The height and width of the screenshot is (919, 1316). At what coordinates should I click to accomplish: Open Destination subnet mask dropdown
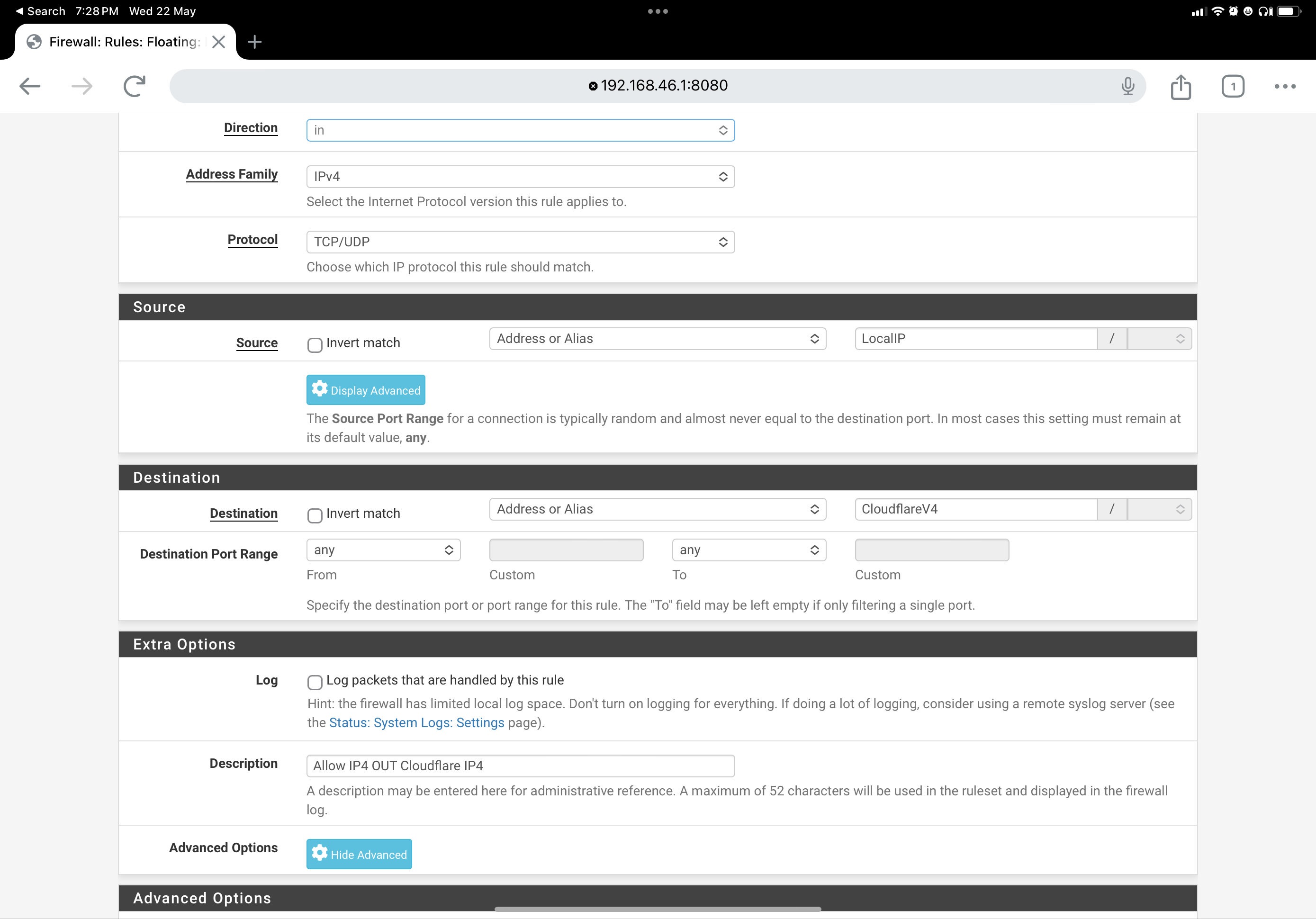coord(1160,509)
